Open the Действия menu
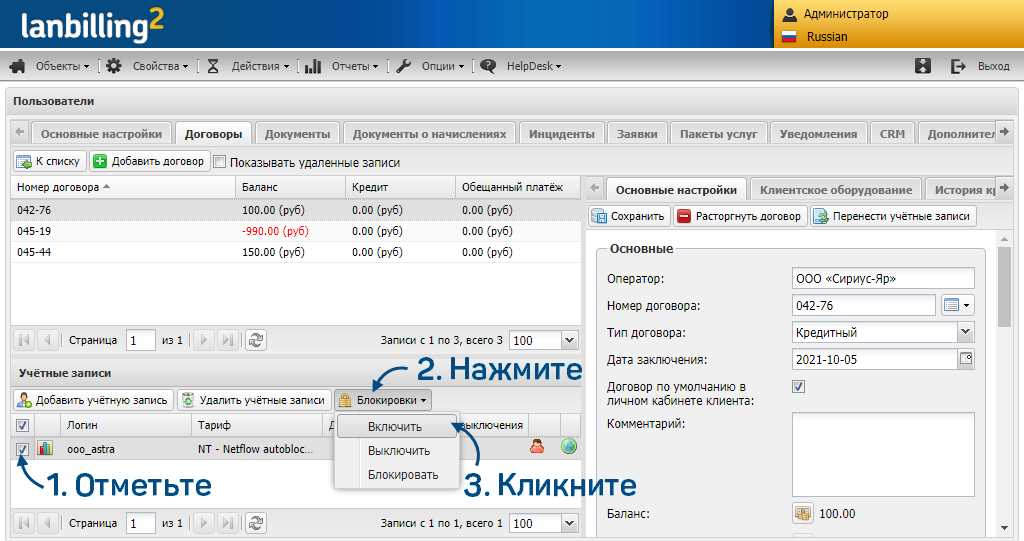1024x541 pixels. point(260,66)
